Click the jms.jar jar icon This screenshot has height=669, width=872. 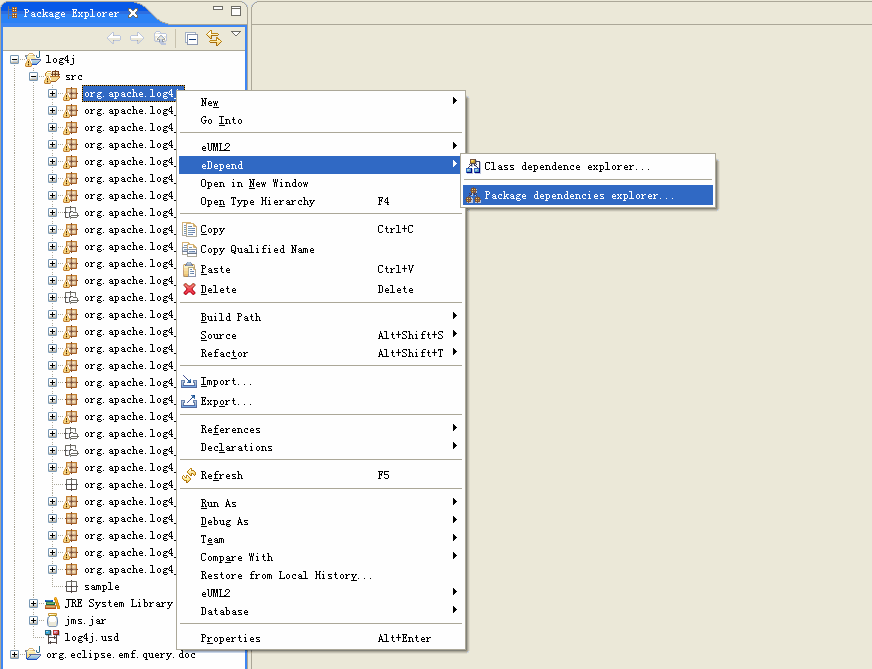tap(52, 621)
